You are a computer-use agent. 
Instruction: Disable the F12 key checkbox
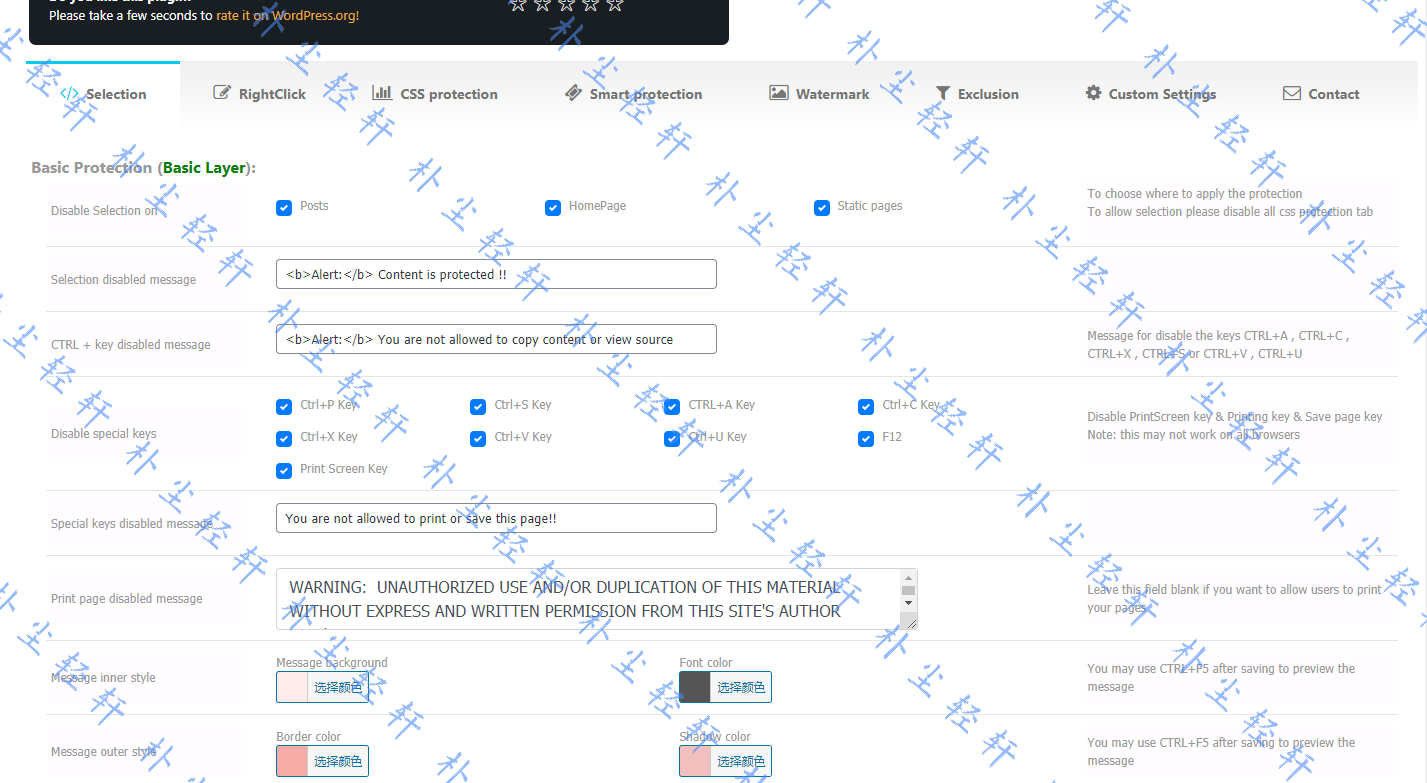866,438
